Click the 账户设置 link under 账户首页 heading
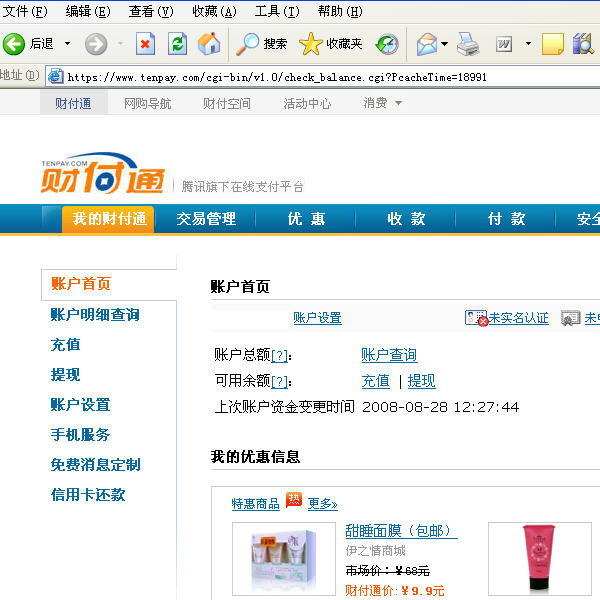Screen dimensions: 600x600 click(317, 318)
